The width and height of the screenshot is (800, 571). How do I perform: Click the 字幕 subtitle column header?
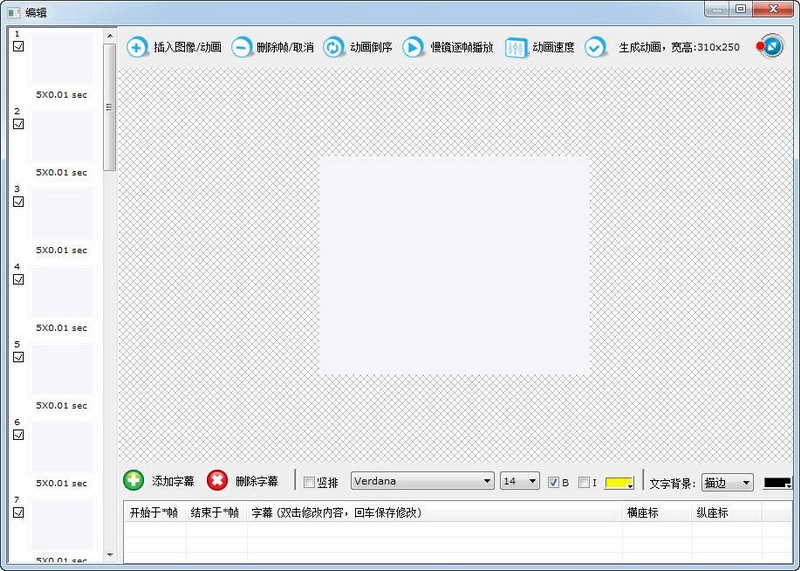point(434,513)
